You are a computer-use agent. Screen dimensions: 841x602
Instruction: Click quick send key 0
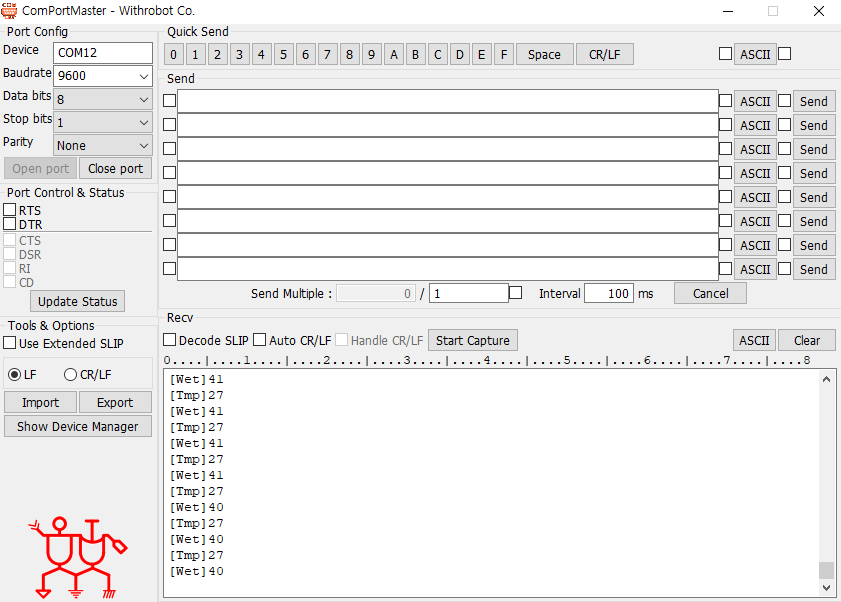pos(173,54)
